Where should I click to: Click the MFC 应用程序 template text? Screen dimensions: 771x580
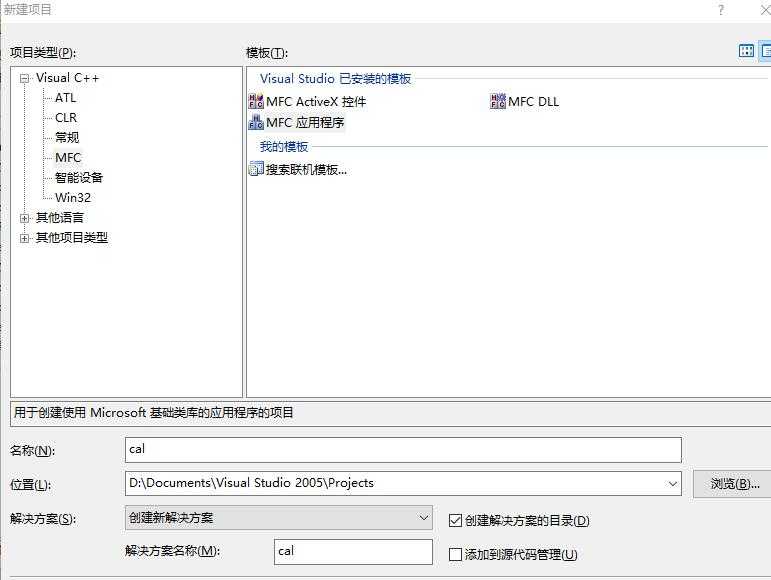coord(305,122)
